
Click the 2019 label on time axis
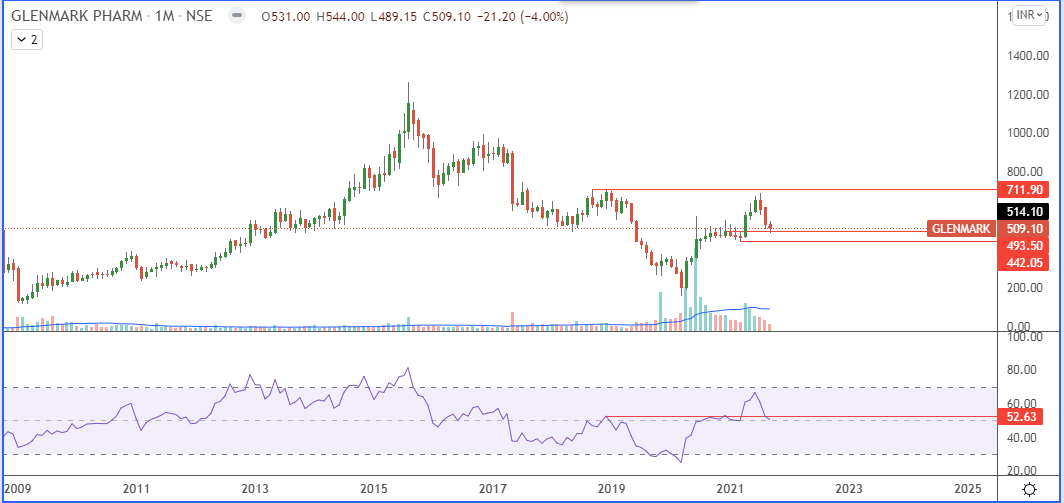click(x=613, y=489)
